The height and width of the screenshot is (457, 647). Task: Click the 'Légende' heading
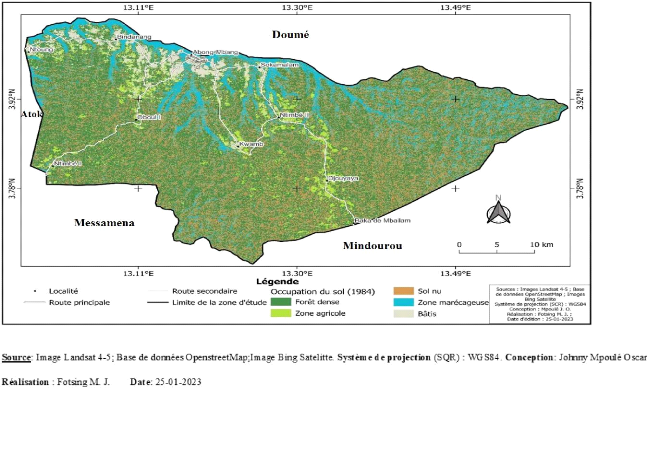pyautogui.click(x=277, y=282)
